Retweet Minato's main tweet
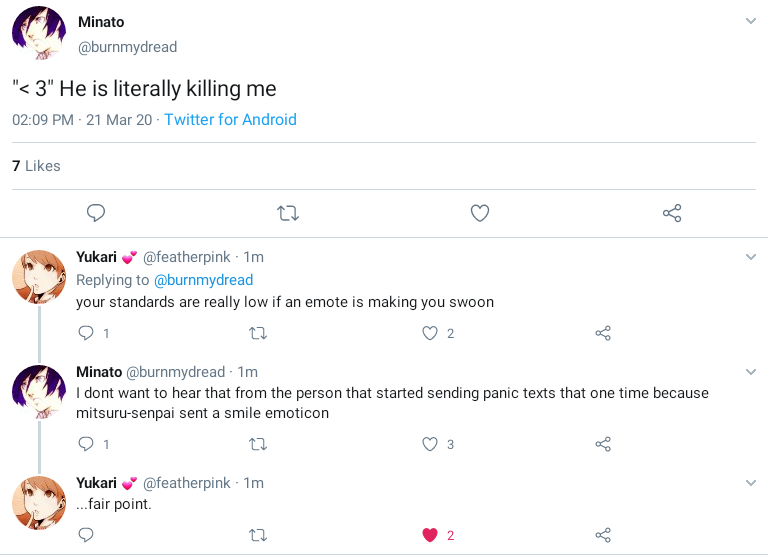 coord(288,213)
